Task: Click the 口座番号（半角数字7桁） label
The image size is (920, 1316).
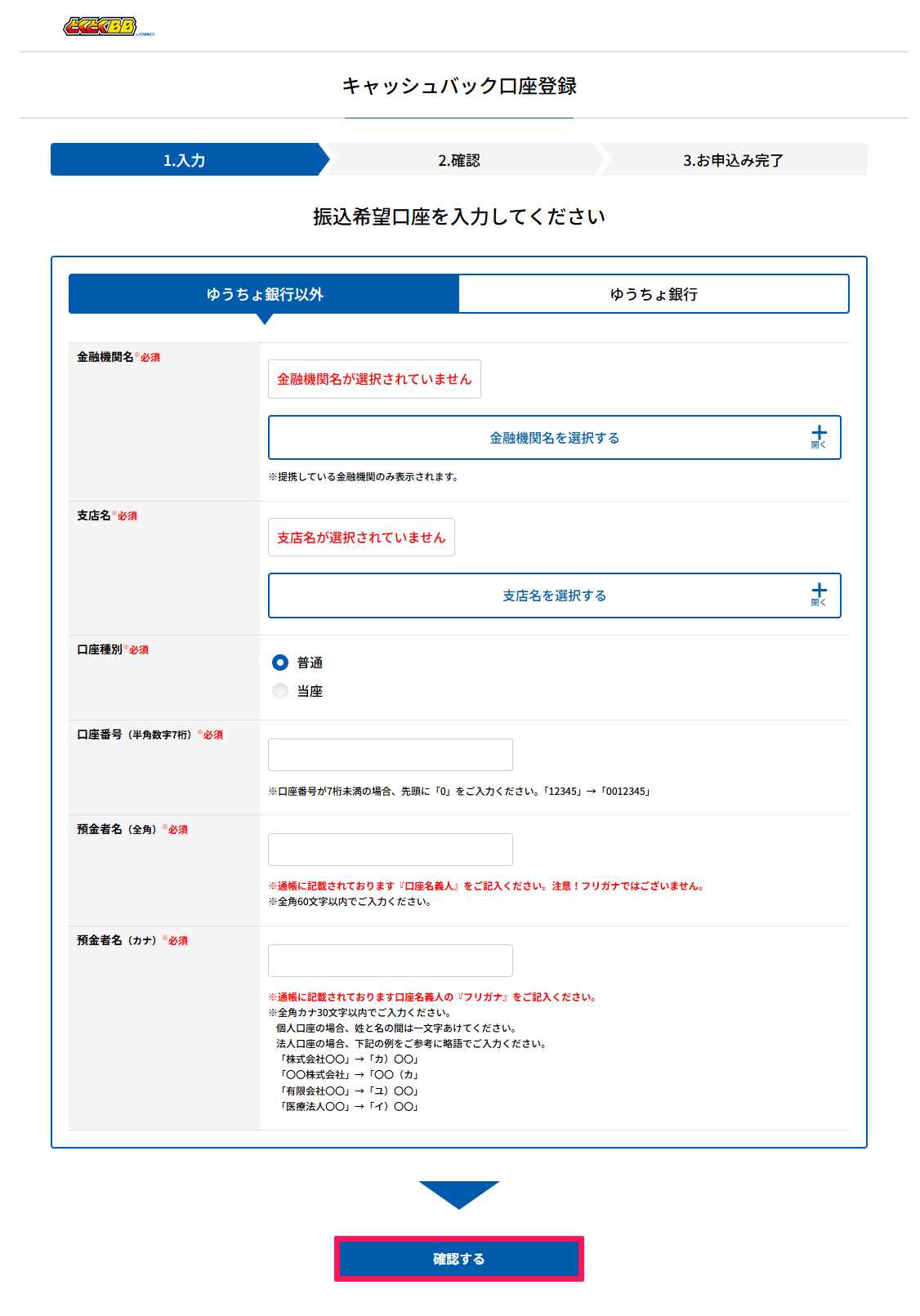Action: click(x=137, y=734)
